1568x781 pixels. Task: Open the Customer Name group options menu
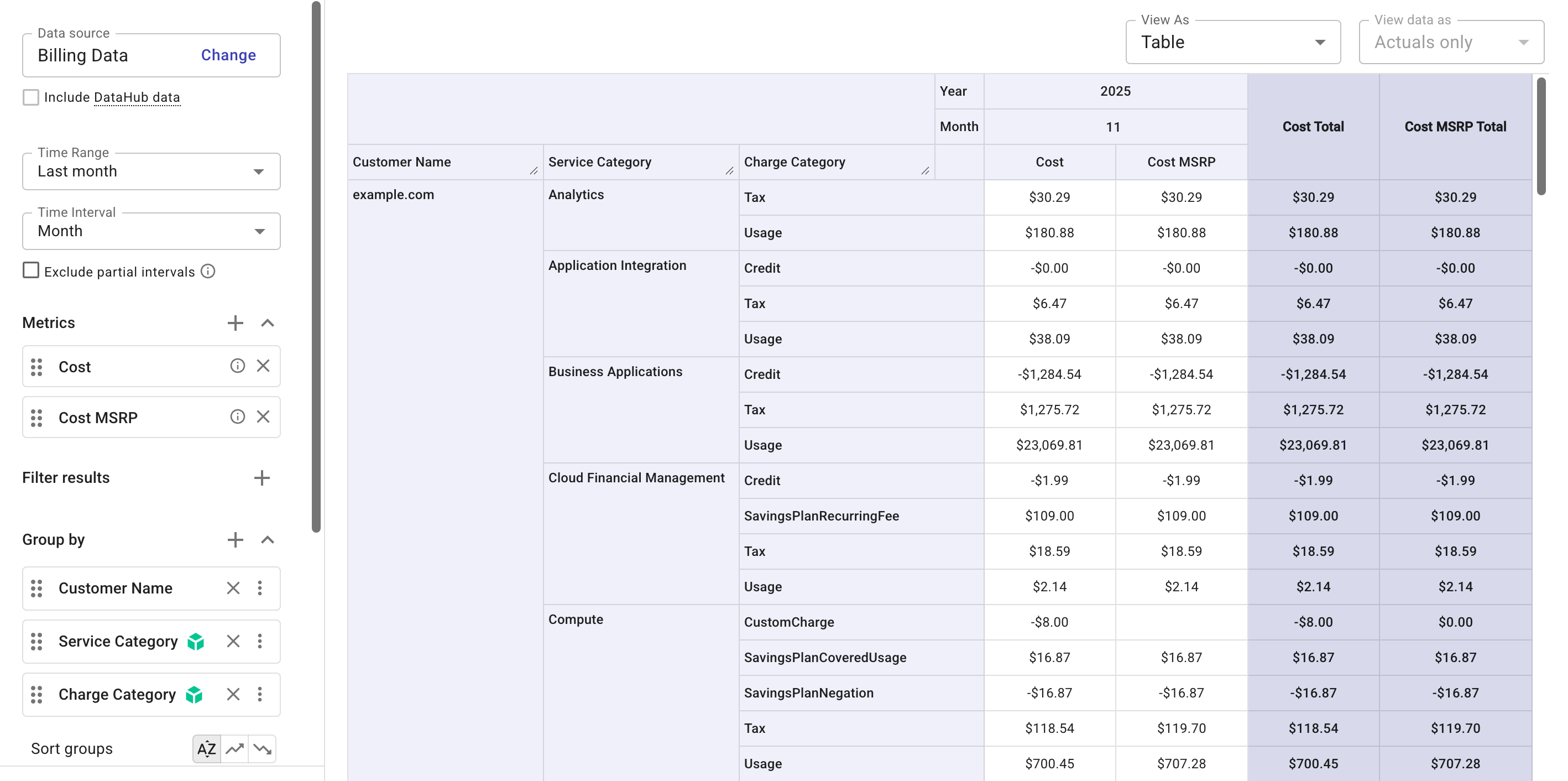[260, 588]
